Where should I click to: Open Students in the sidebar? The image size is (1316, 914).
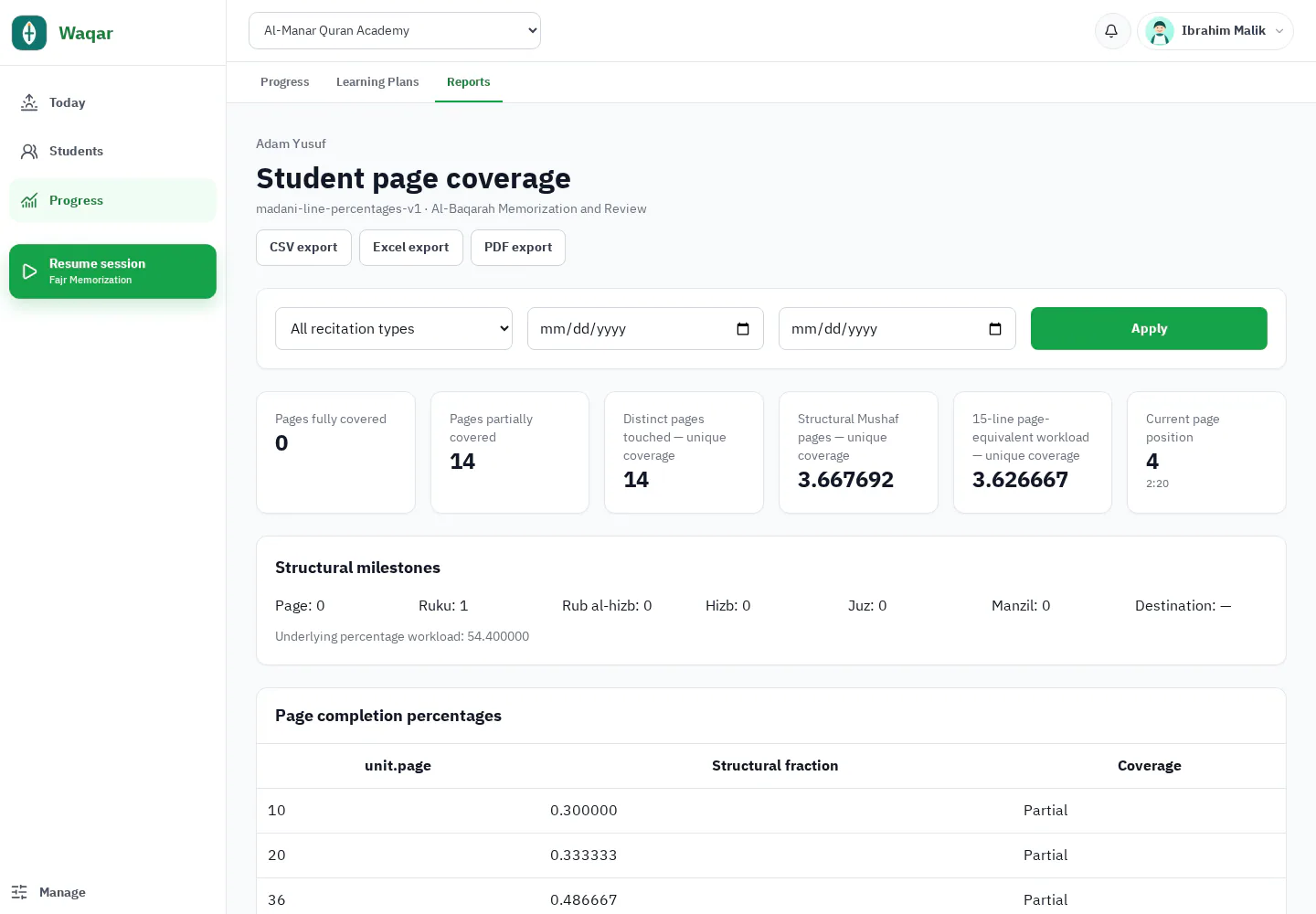point(112,151)
